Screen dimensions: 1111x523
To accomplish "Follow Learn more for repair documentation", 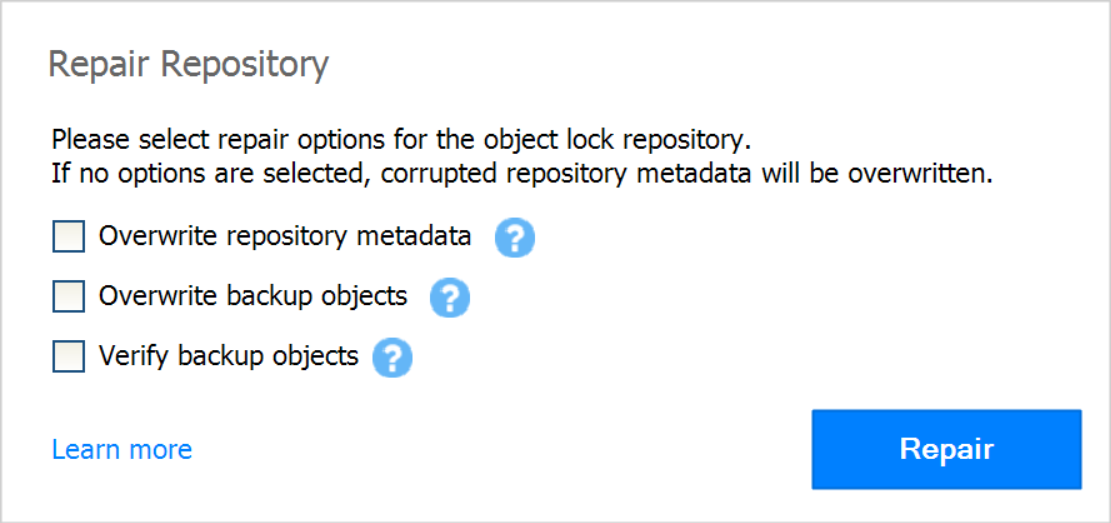I will [122, 449].
